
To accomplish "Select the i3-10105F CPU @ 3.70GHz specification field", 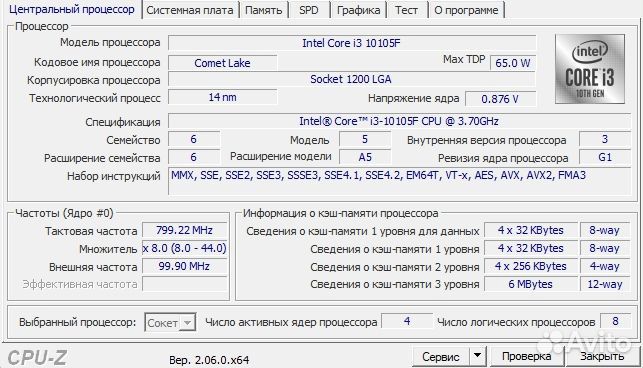I will (399, 121).
